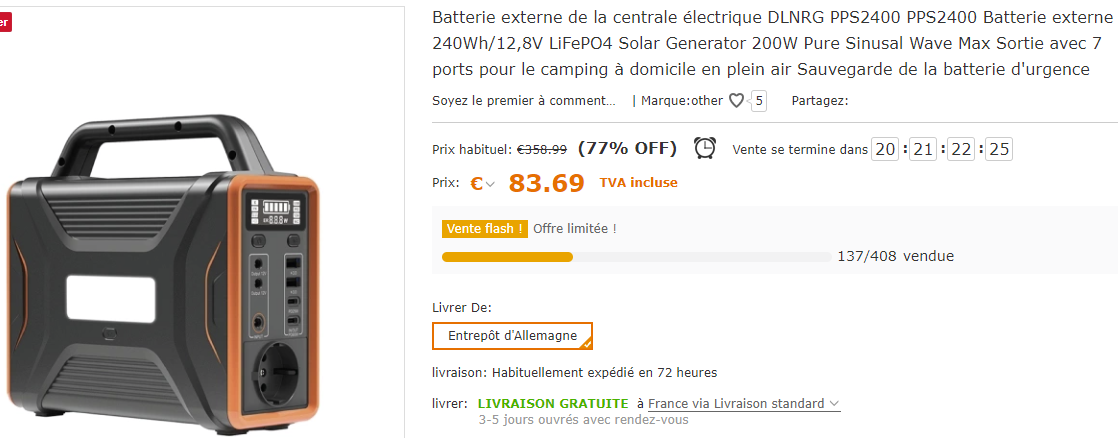Click the countdown box showing 20
Screen dimensions: 1118x438
[885, 149]
